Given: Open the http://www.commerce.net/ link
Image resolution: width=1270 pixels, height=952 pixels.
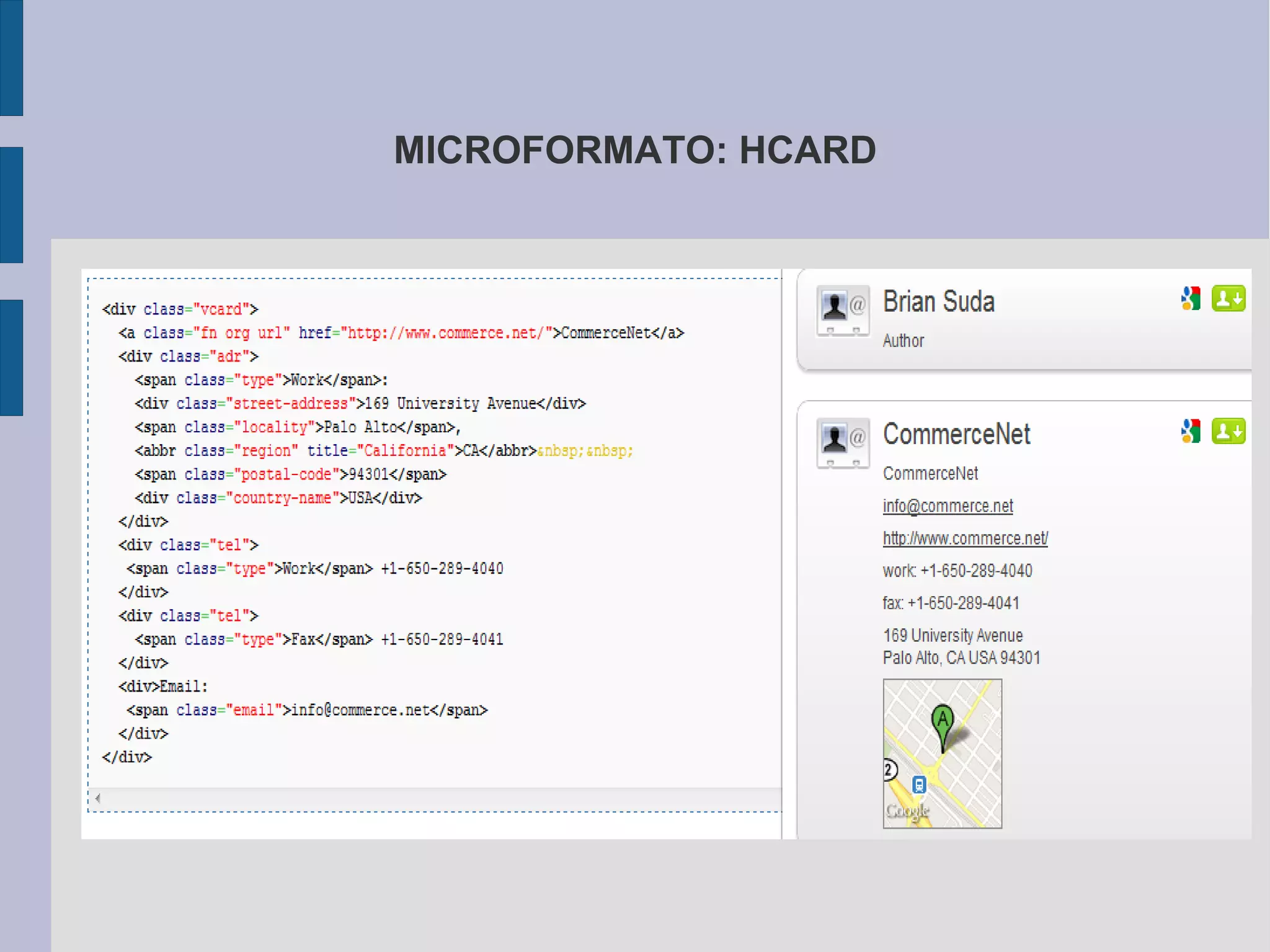Looking at the screenshot, I should tap(965, 538).
